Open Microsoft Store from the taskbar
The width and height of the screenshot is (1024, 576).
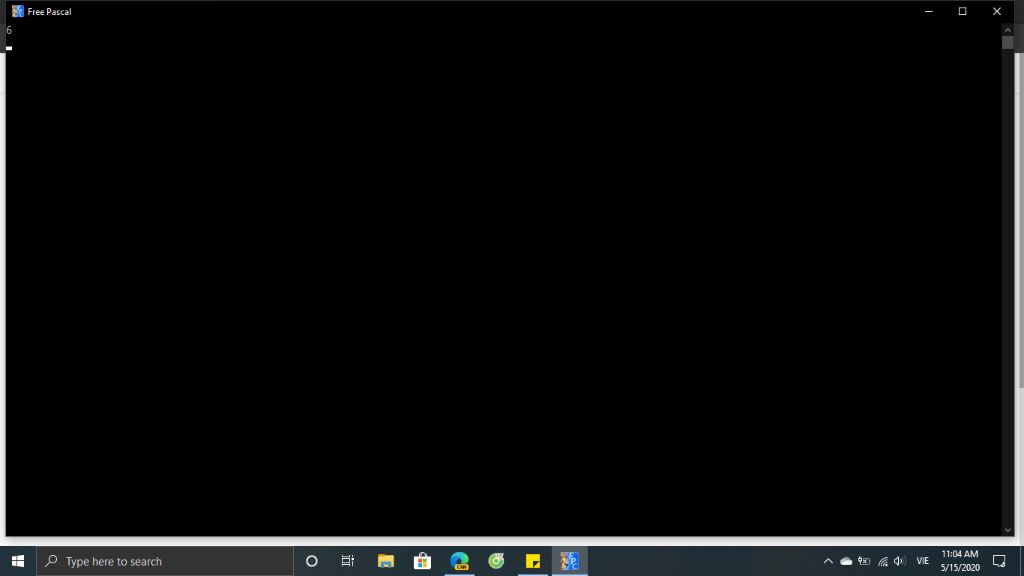tap(423, 561)
